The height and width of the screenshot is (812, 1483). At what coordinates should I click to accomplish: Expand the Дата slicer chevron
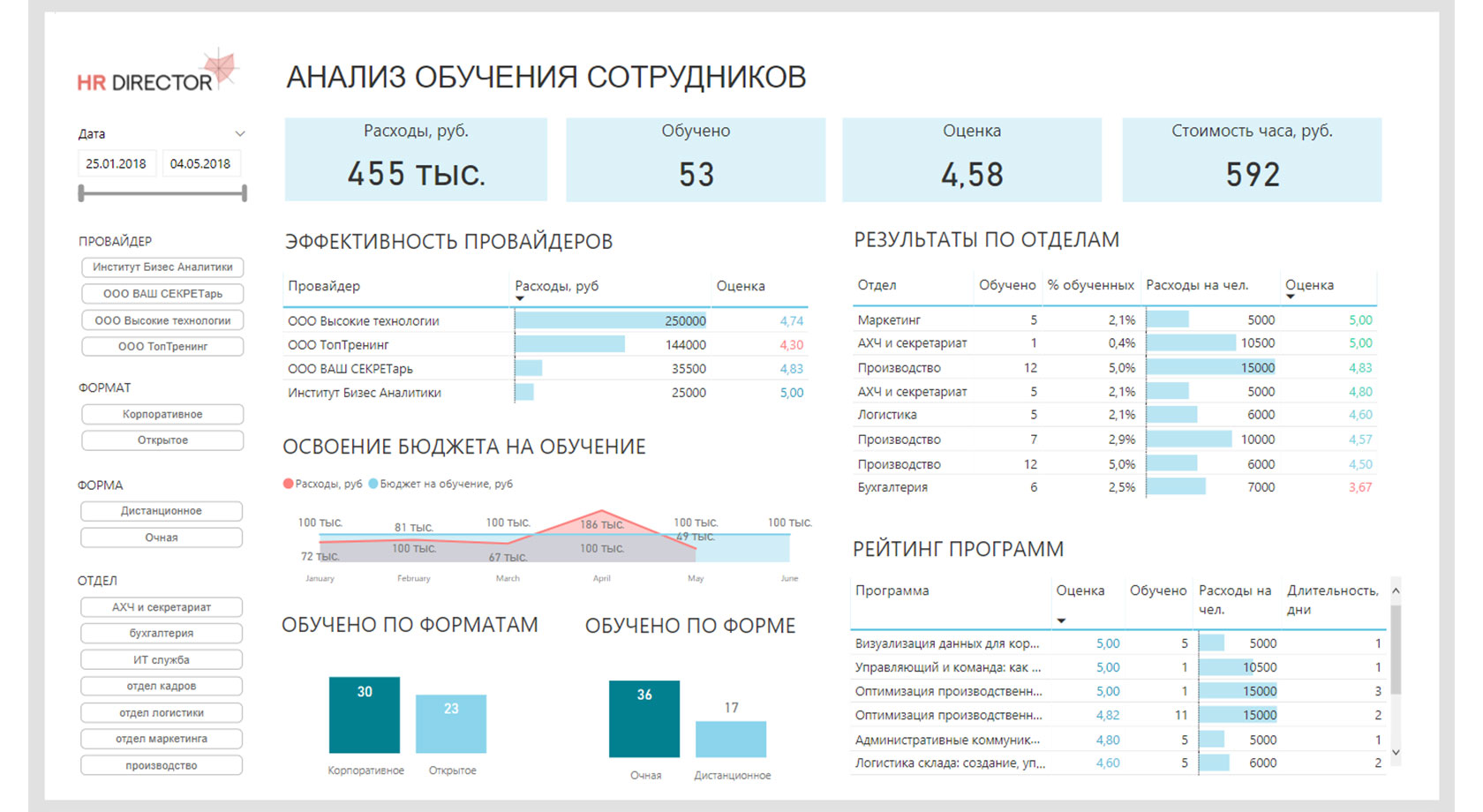pyautogui.click(x=239, y=134)
